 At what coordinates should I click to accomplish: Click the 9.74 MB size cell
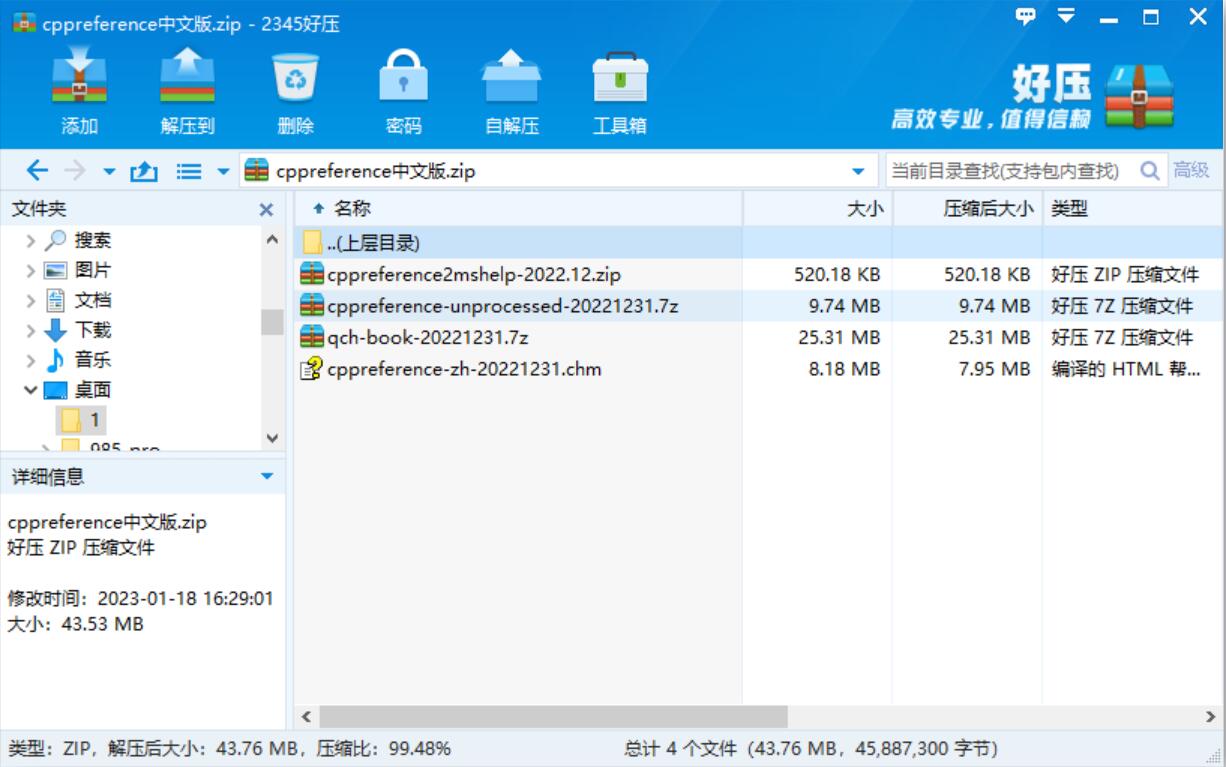[x=844, y=306]
